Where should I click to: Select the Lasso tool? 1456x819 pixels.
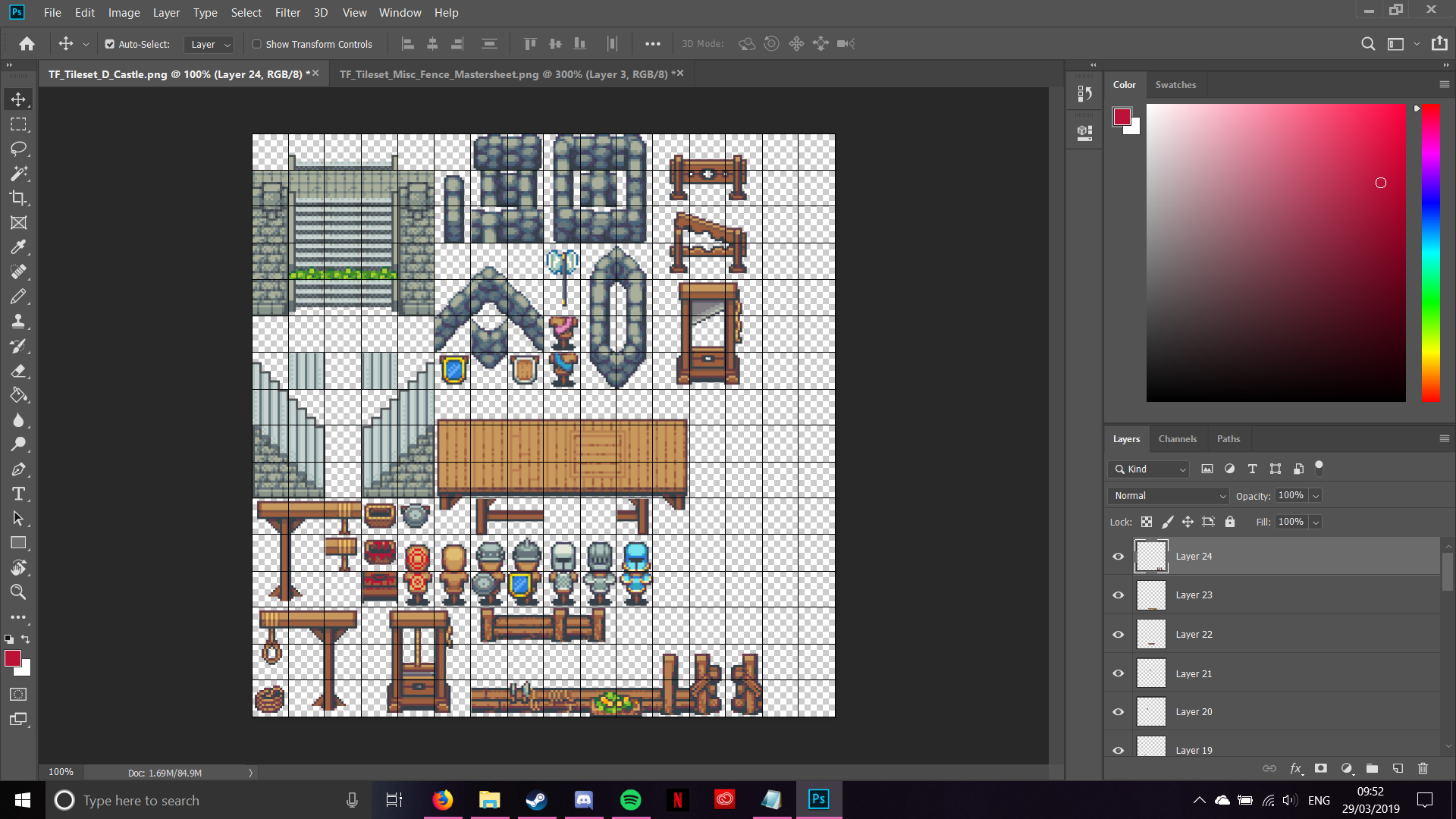18,149
